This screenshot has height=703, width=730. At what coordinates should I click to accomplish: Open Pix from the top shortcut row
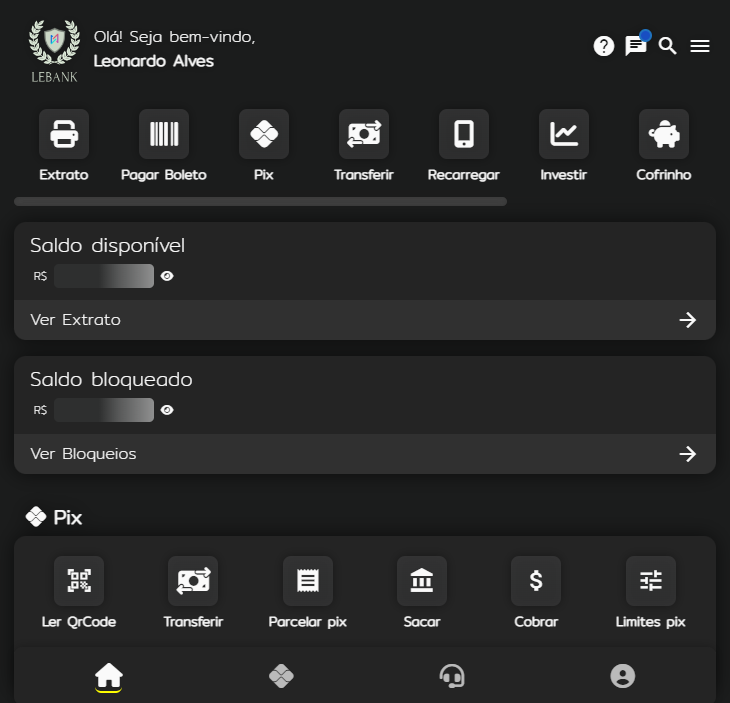[264, 134]
